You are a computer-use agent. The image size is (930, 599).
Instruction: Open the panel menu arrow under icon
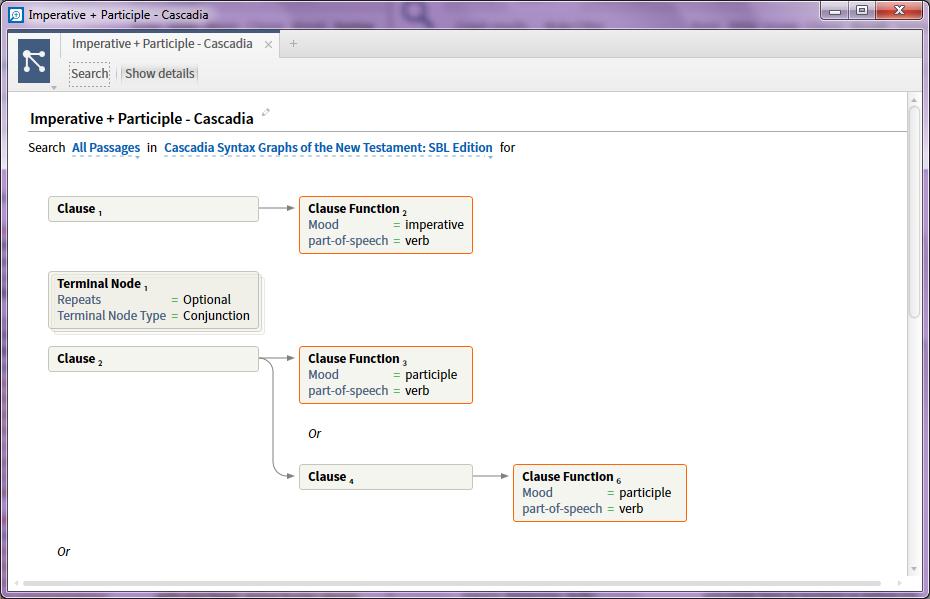coord(54,88)
